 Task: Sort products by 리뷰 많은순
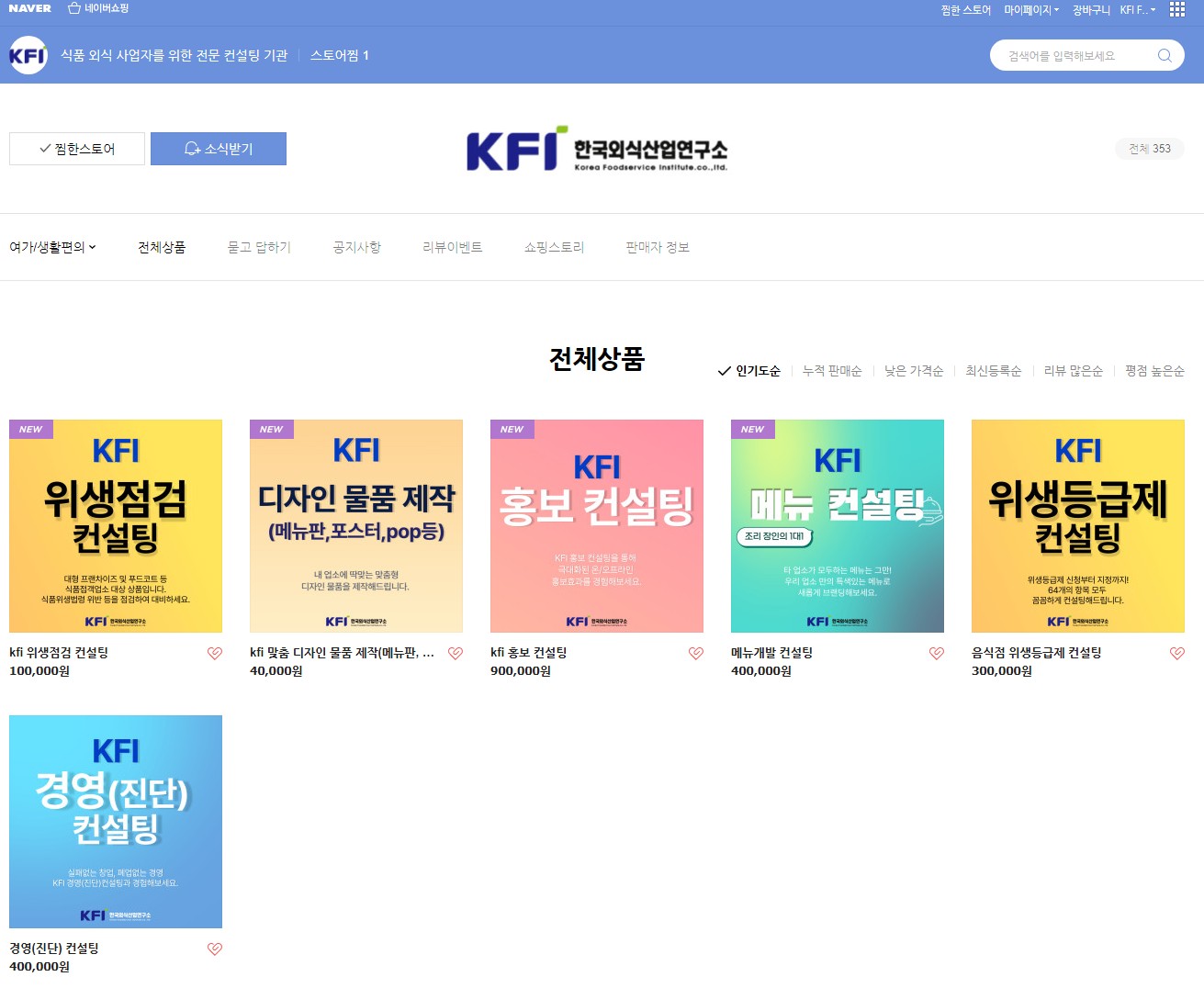click(1074, 371)
